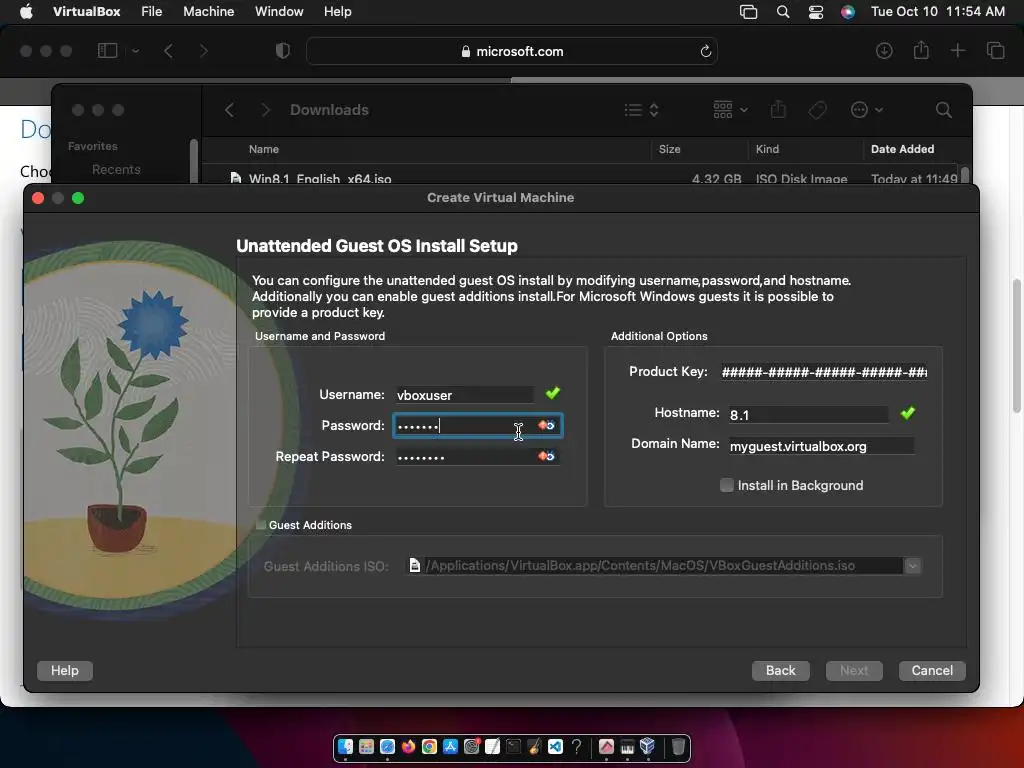Viewport: 1024px width, 768px height.
Task: Open the Window menu
Action: [x=279, y=12]
